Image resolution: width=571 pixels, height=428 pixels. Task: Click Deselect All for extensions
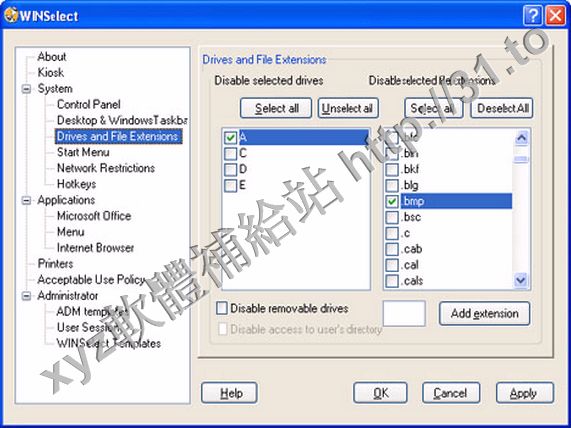[502, 108]
